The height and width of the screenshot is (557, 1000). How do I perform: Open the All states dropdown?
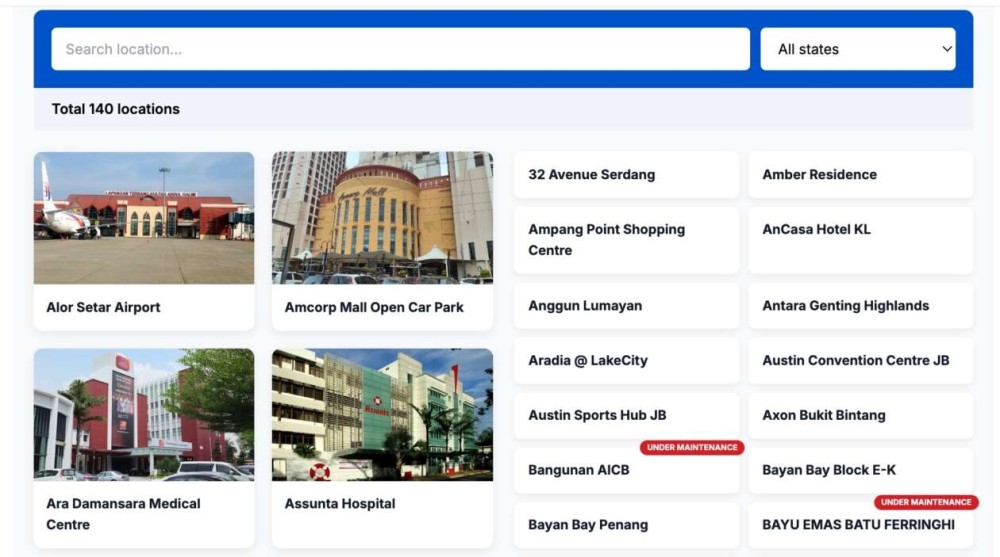pos(858,49)
